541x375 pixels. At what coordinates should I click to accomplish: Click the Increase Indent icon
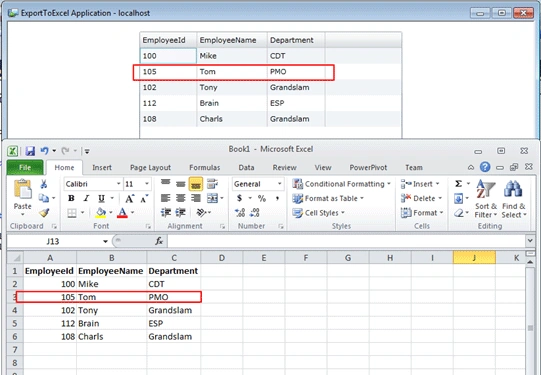pos(181,213)
